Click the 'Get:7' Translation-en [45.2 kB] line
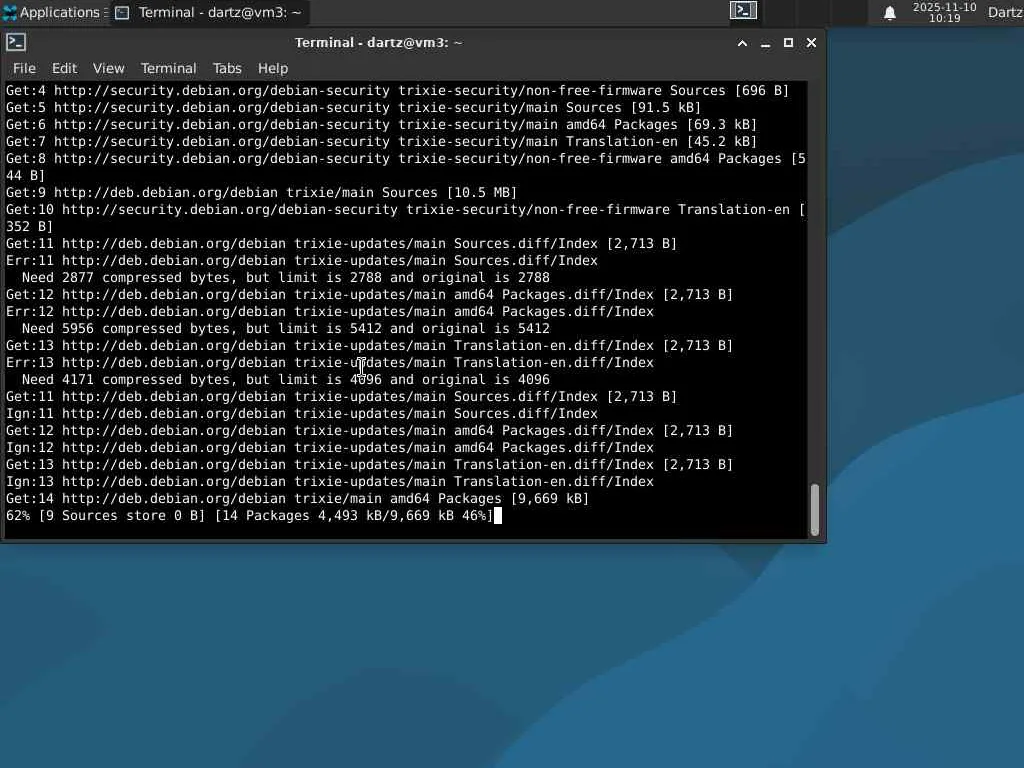This screenshot has height=768, width=1024. [381, 142]
